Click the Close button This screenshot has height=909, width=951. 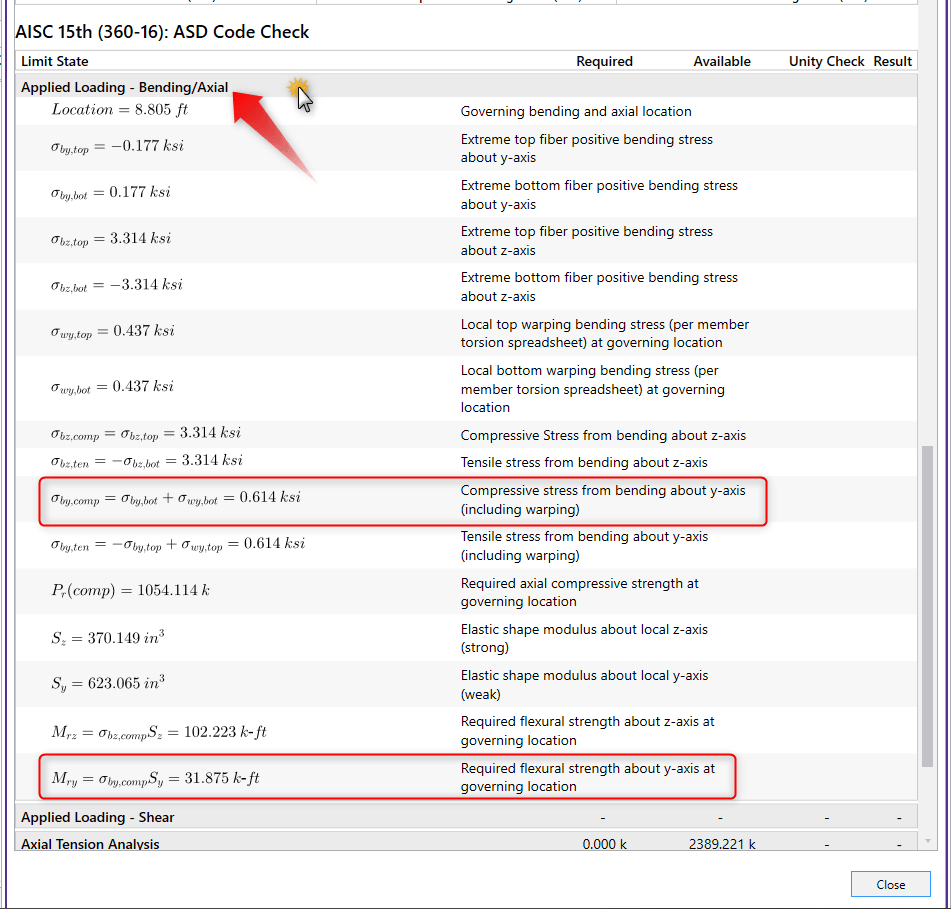click(x=890, y=884)
